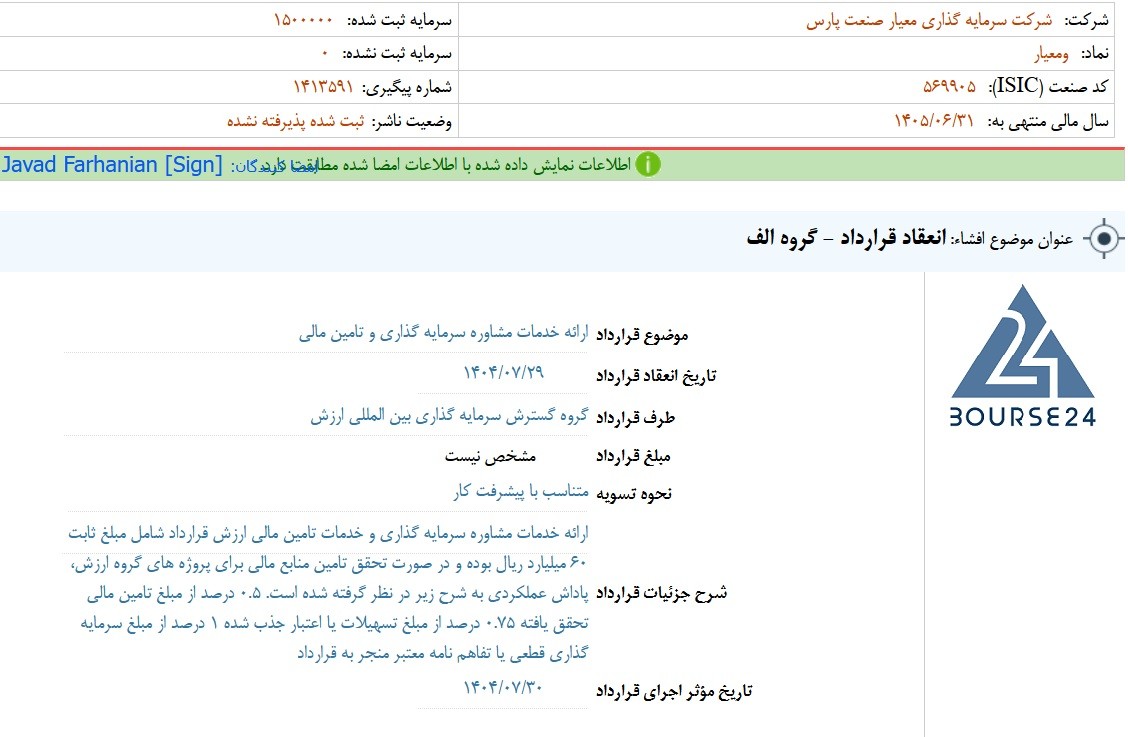Click the label "سال مالی منتهی به:"

(x=1048, y=121)
